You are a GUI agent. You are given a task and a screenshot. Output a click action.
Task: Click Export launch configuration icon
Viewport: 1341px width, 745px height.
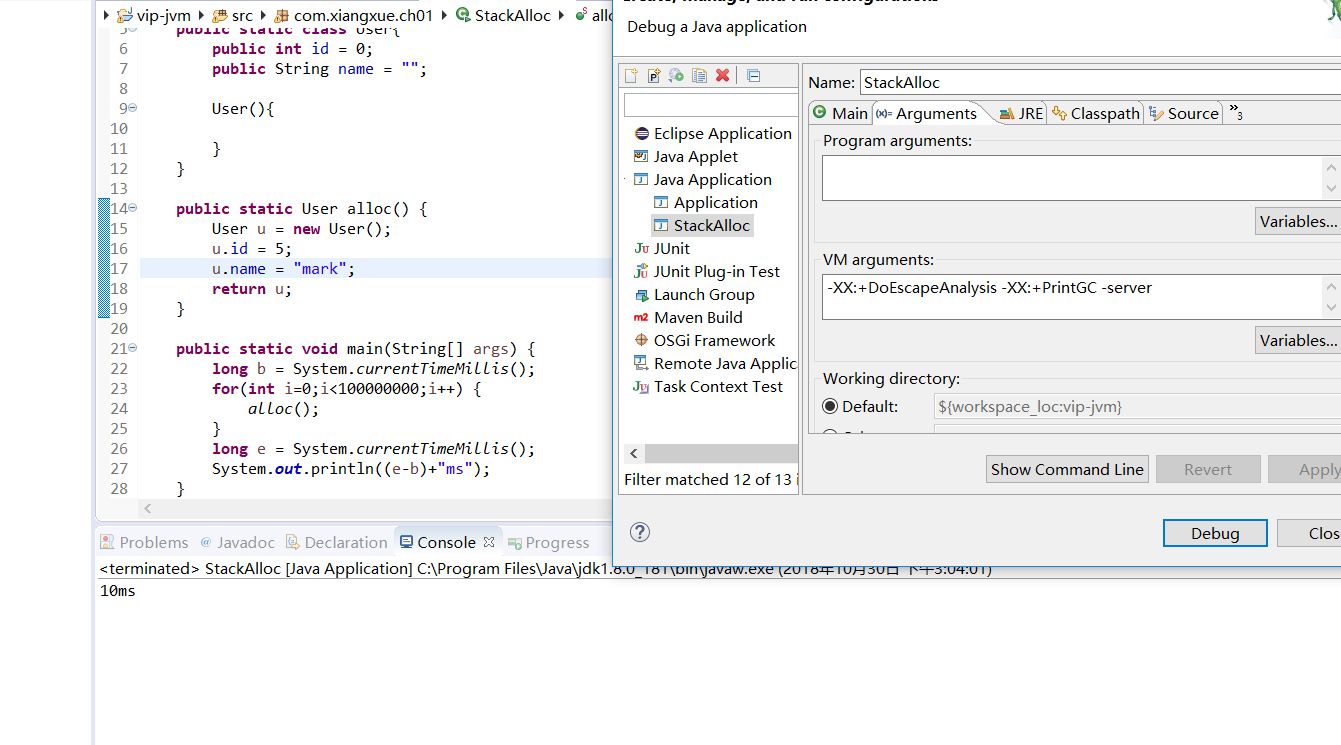pos(677,75)
